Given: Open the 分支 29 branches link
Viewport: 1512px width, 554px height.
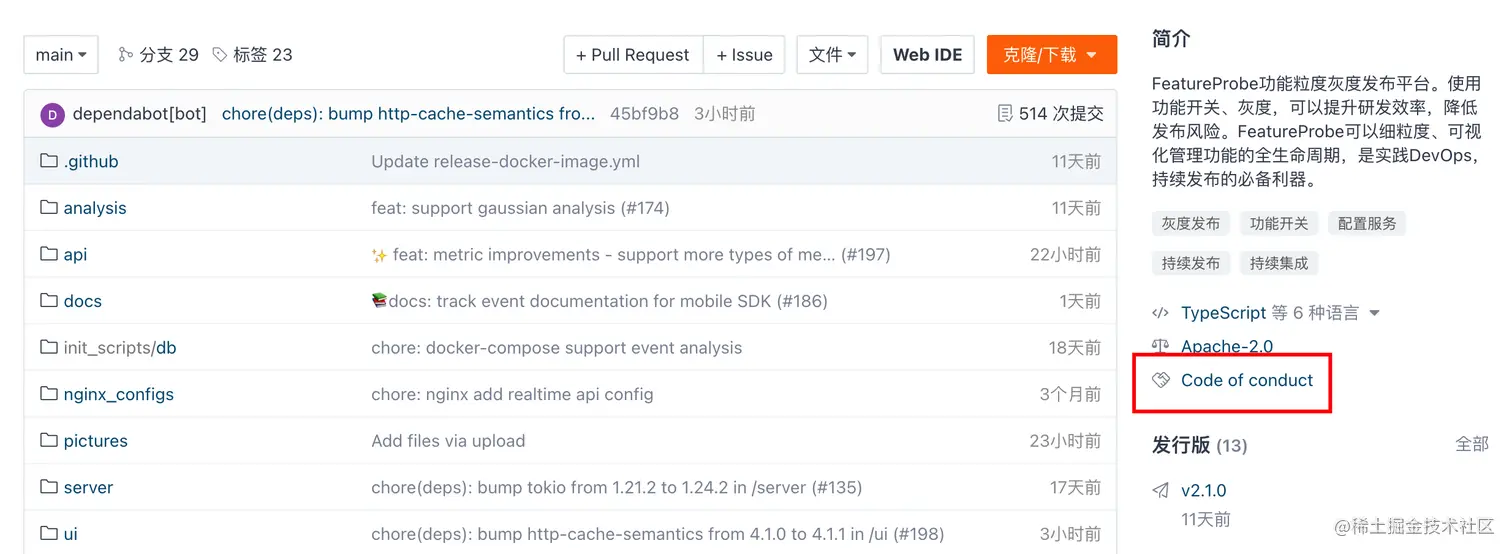Looking at the screenshot, I should 169,55.
